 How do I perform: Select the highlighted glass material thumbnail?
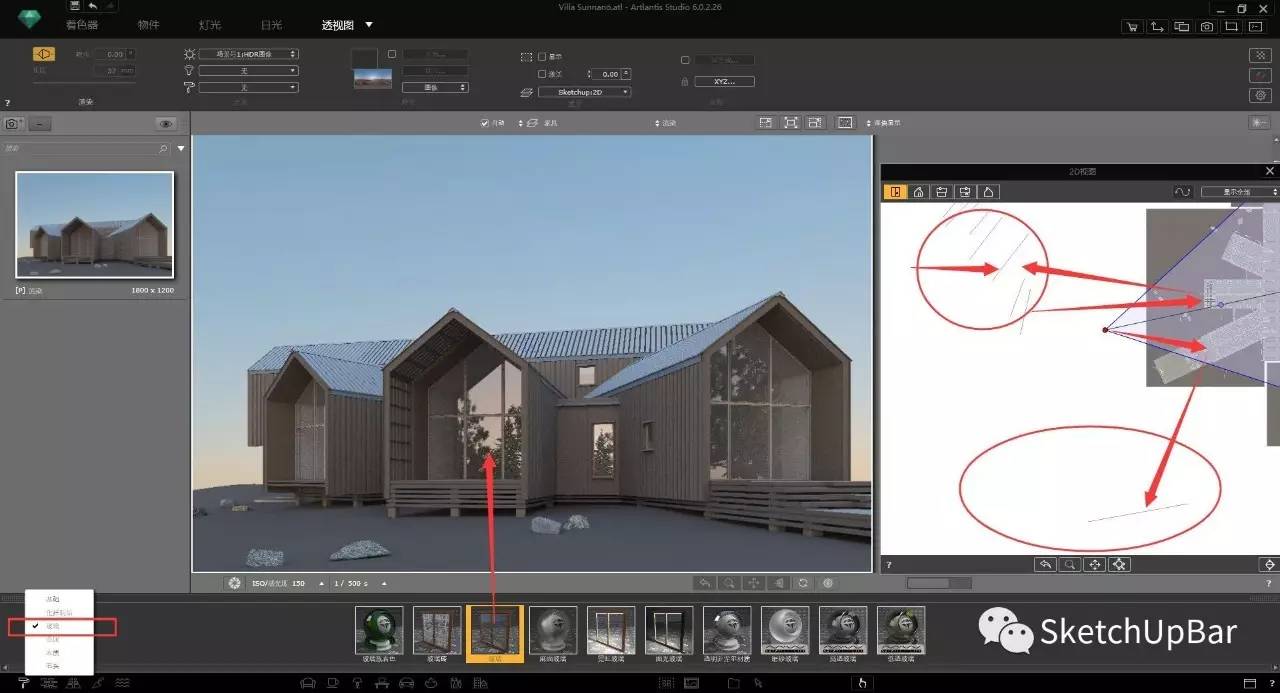coord(495,631)
